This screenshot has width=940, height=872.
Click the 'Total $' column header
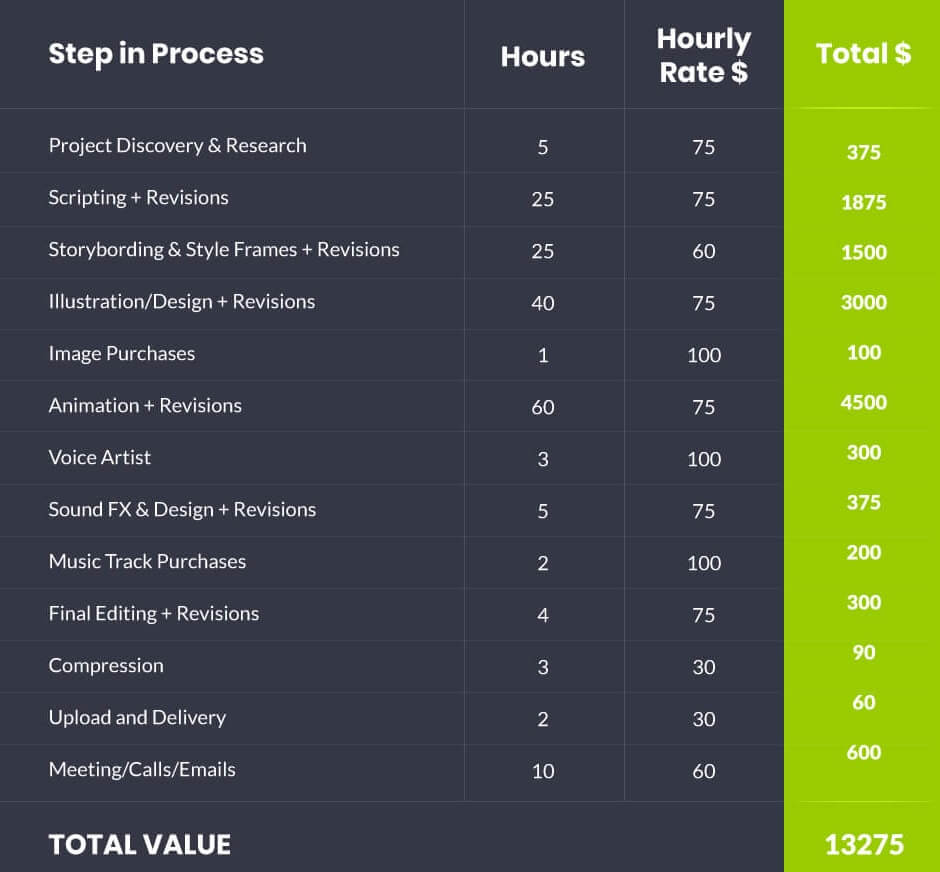(863, 53)
